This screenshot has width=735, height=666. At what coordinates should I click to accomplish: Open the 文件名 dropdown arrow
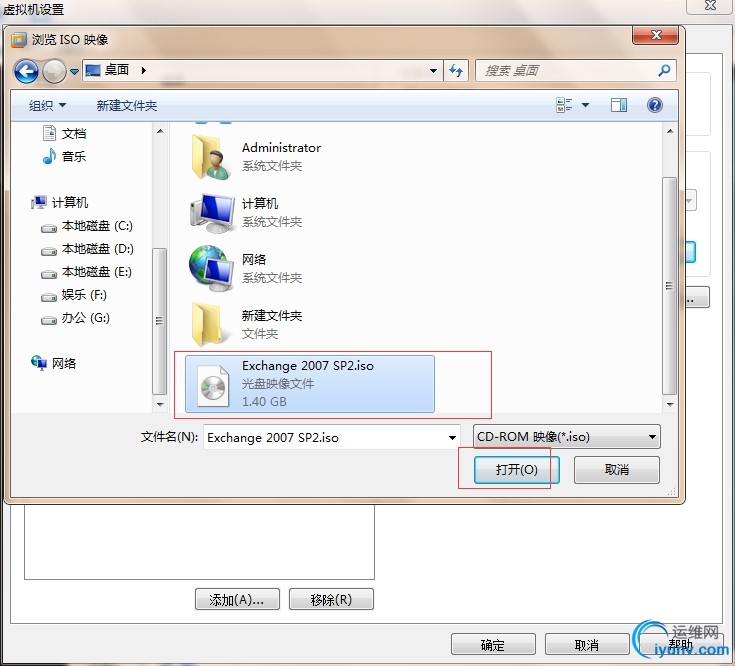click(452, 437)
